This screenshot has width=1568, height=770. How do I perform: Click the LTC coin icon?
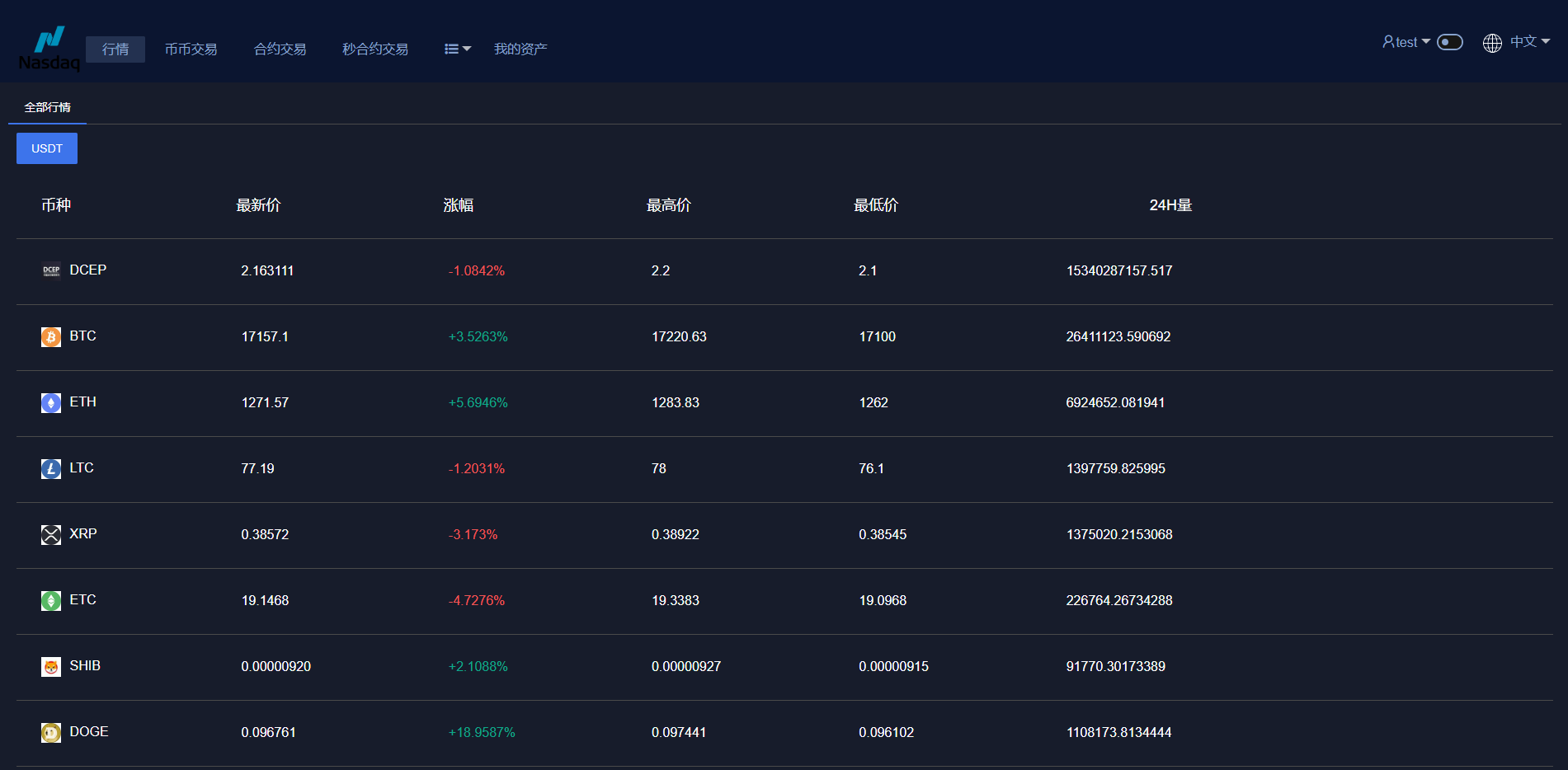coord(51,469)
